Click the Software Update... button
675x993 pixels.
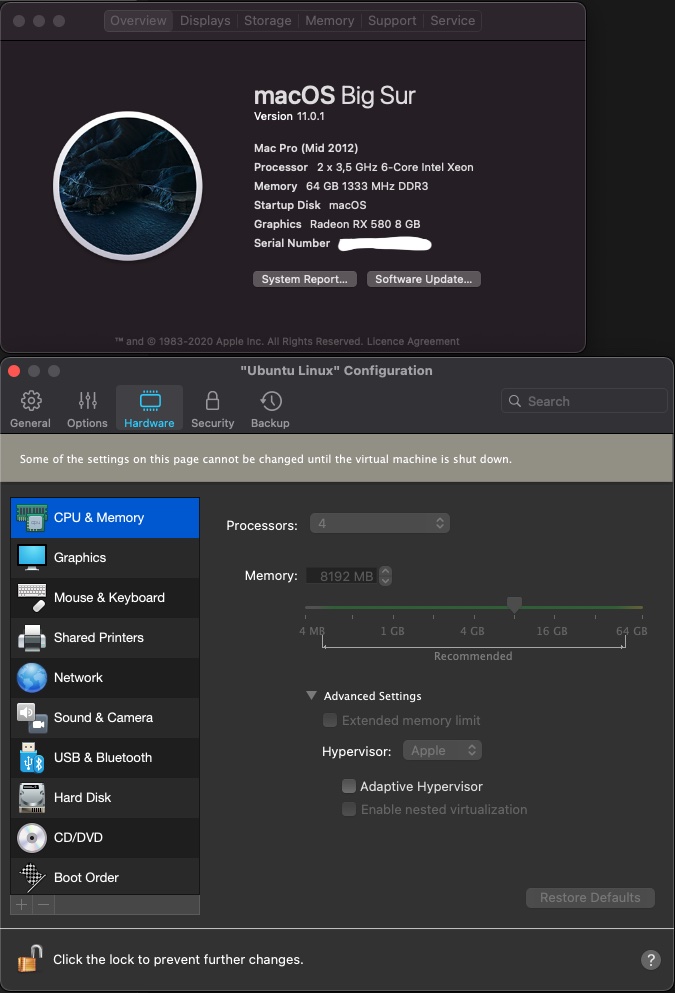[x=424, y=279]
